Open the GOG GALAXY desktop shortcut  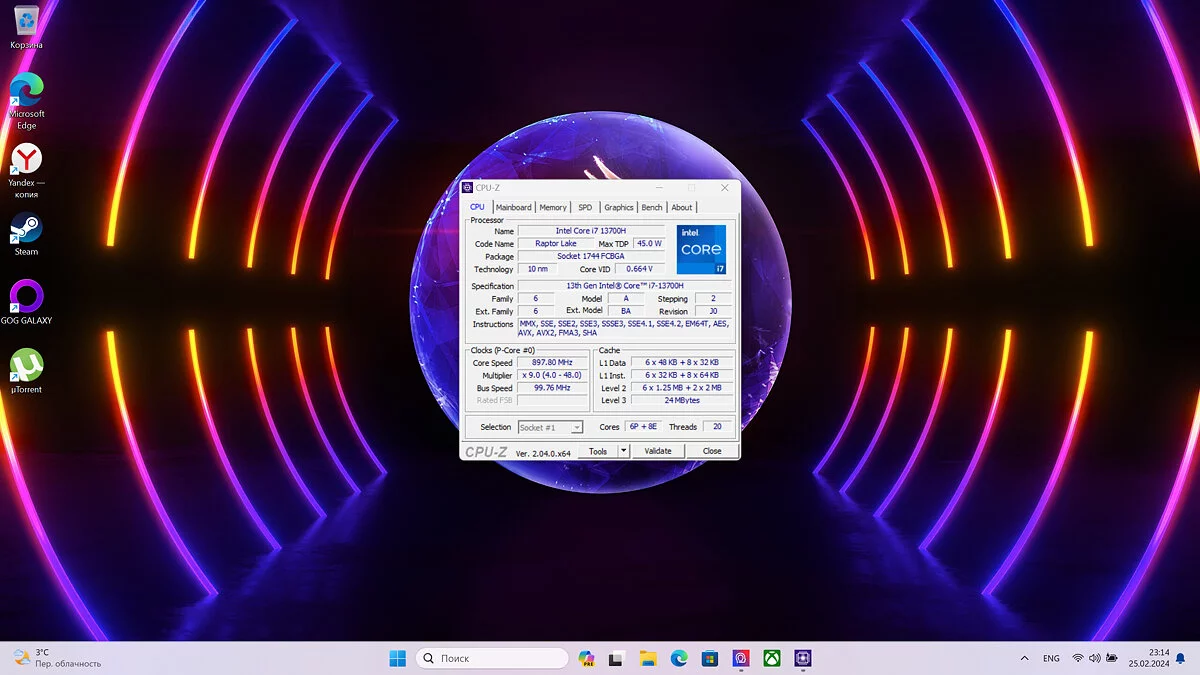pyautogui.click(x=27, y=297)
